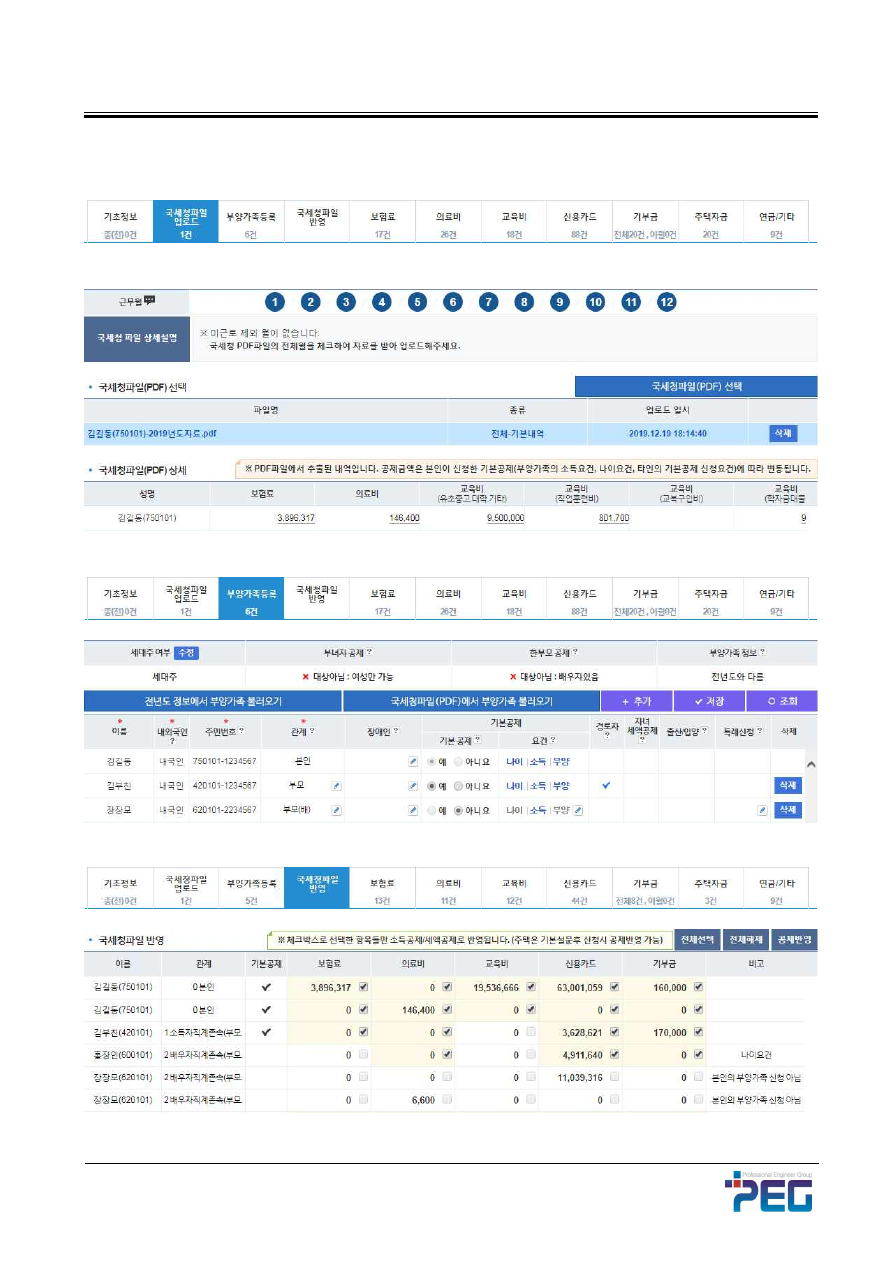
Task: Click the month 12 circle icon
Action: pos(666,302)
